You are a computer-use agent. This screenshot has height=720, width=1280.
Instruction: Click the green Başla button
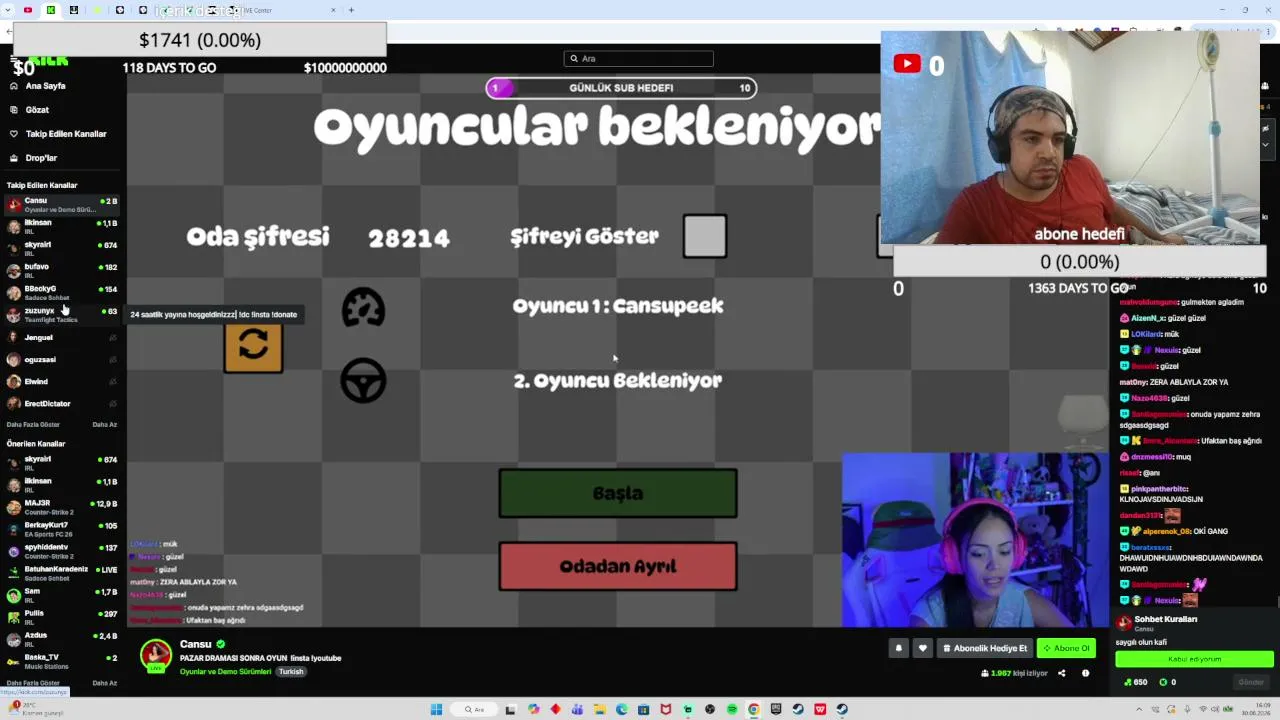point(618,493)
